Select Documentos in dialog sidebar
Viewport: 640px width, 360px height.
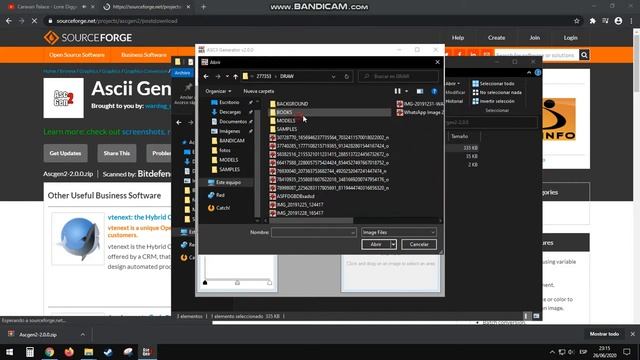[x=233, y=122]
